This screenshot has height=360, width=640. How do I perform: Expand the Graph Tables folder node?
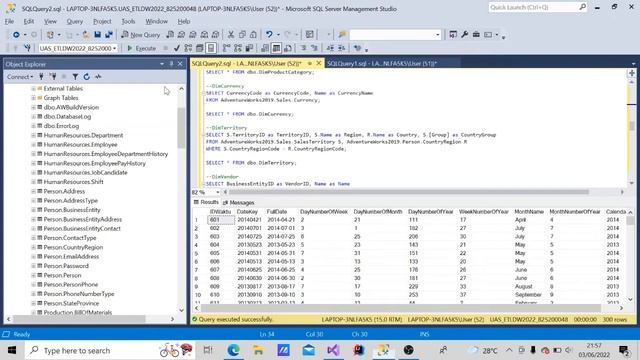[x=33, y=98]
